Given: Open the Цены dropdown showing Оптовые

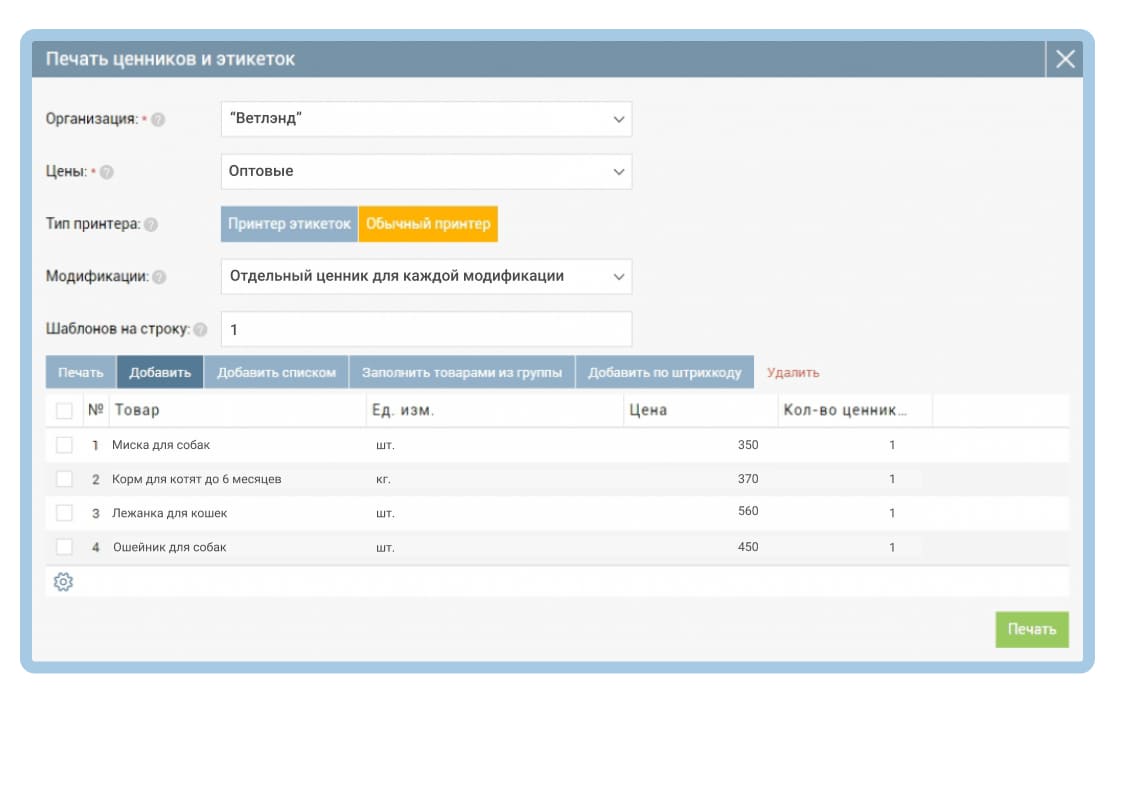Looking at the screenshot, I should point(426,172).
